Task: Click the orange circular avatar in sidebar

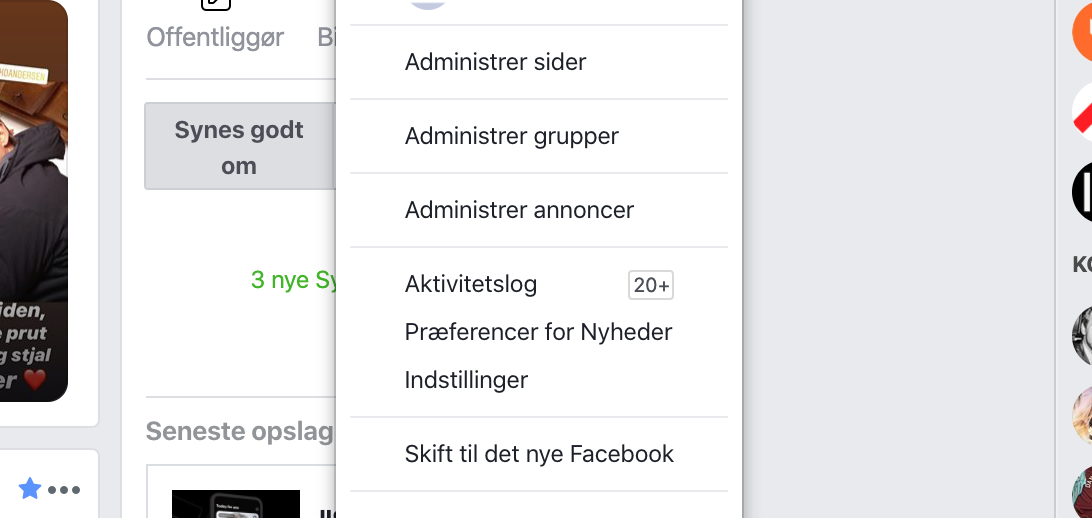Action: (1083, 32)
